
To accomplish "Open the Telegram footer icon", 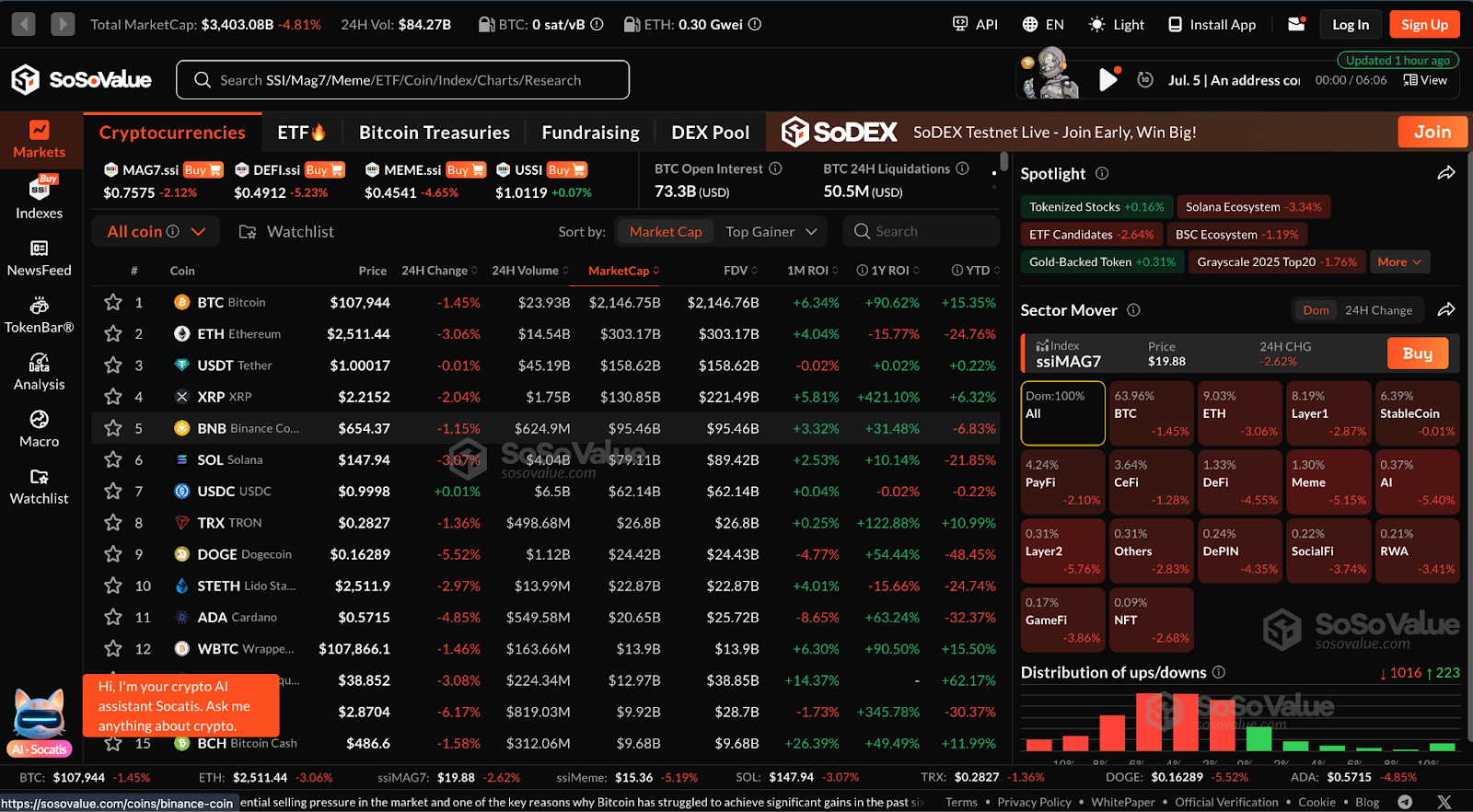I will 1405,802.
